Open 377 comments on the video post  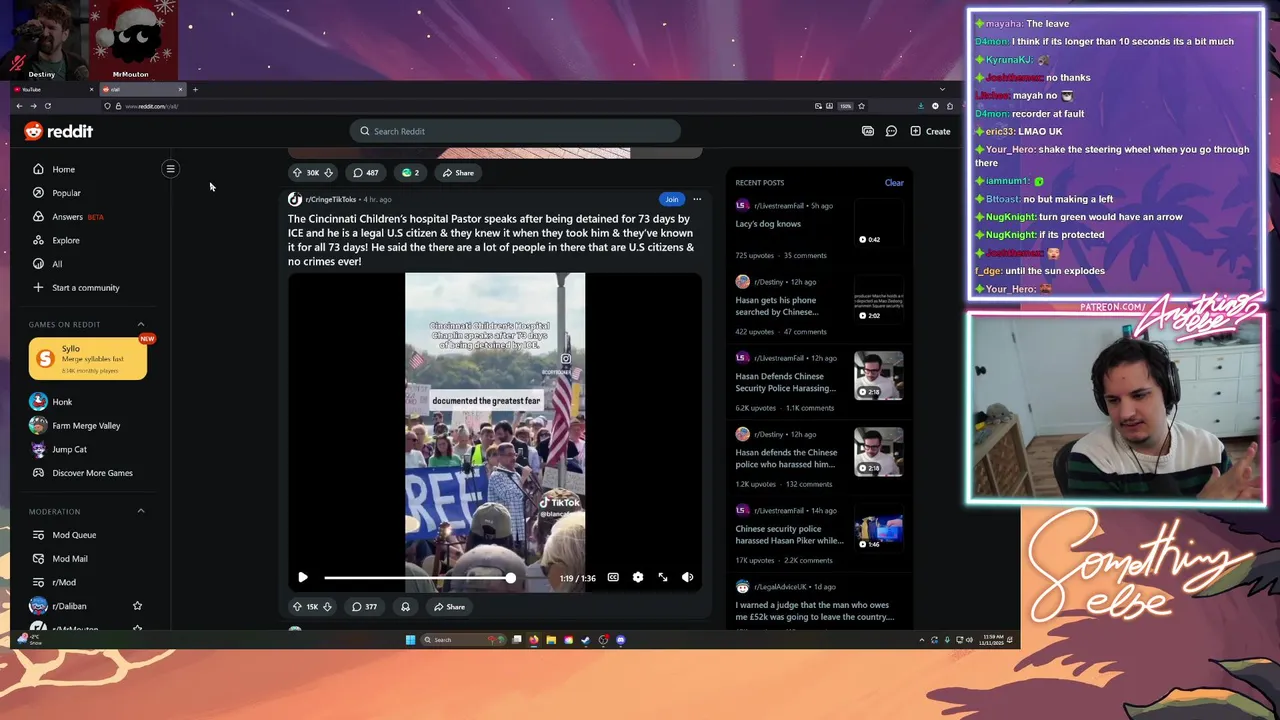[x=365, y=607]
